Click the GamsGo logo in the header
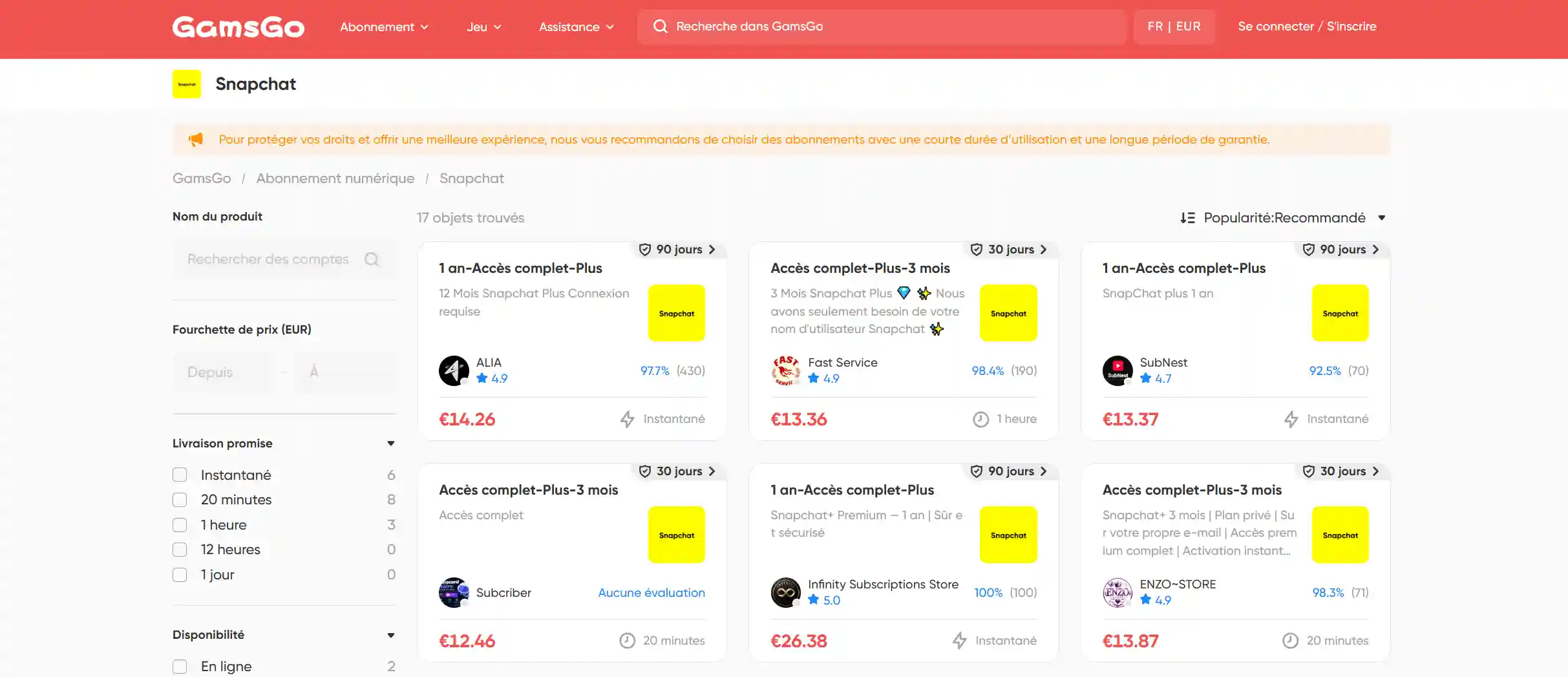This screenshot has height=677, width=1568. 238,27
